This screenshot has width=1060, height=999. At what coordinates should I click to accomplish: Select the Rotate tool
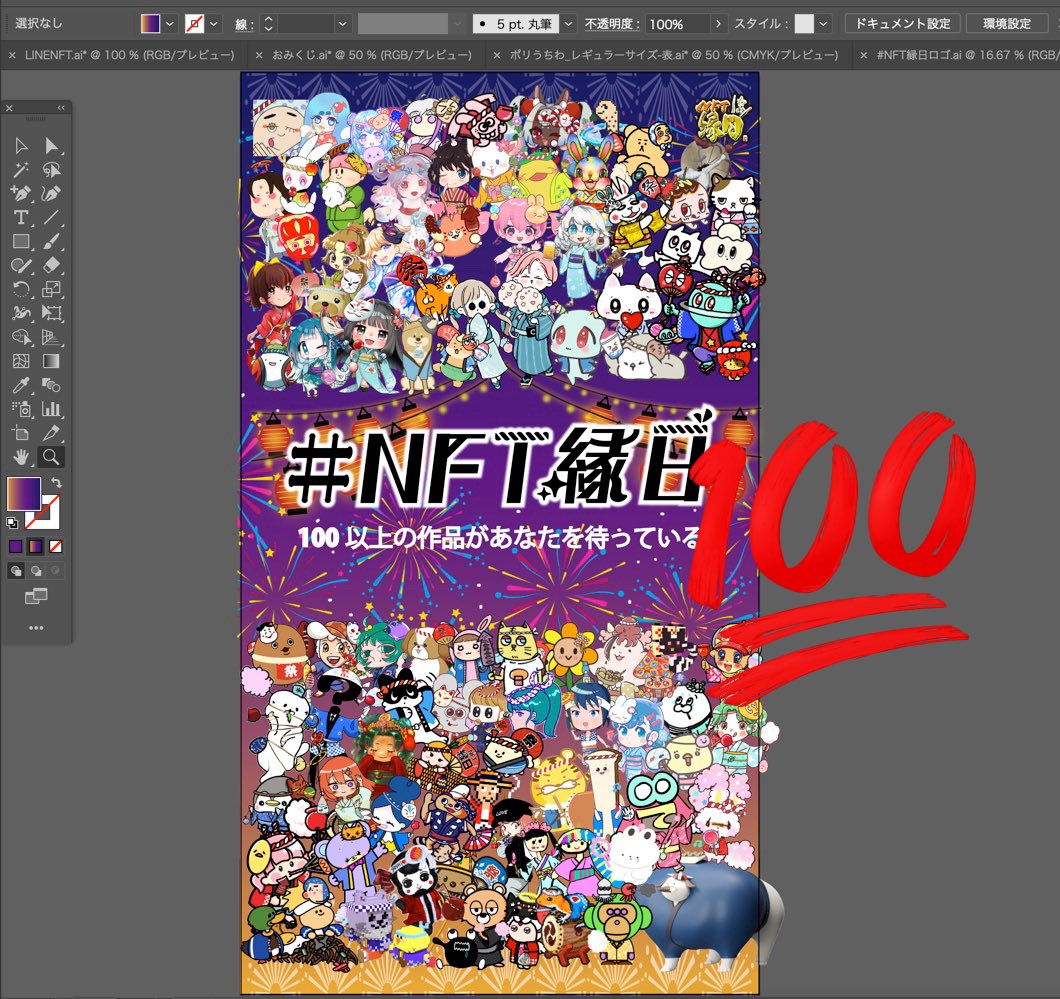click(21, 289)
